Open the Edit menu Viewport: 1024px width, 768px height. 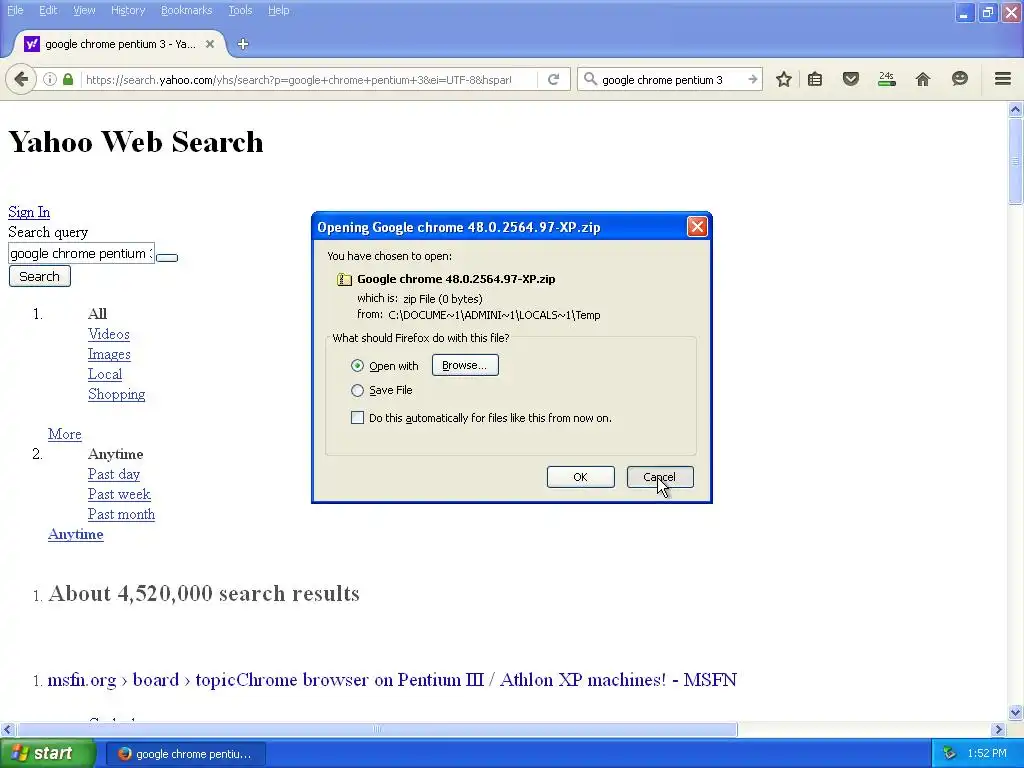tap(48, 10)
